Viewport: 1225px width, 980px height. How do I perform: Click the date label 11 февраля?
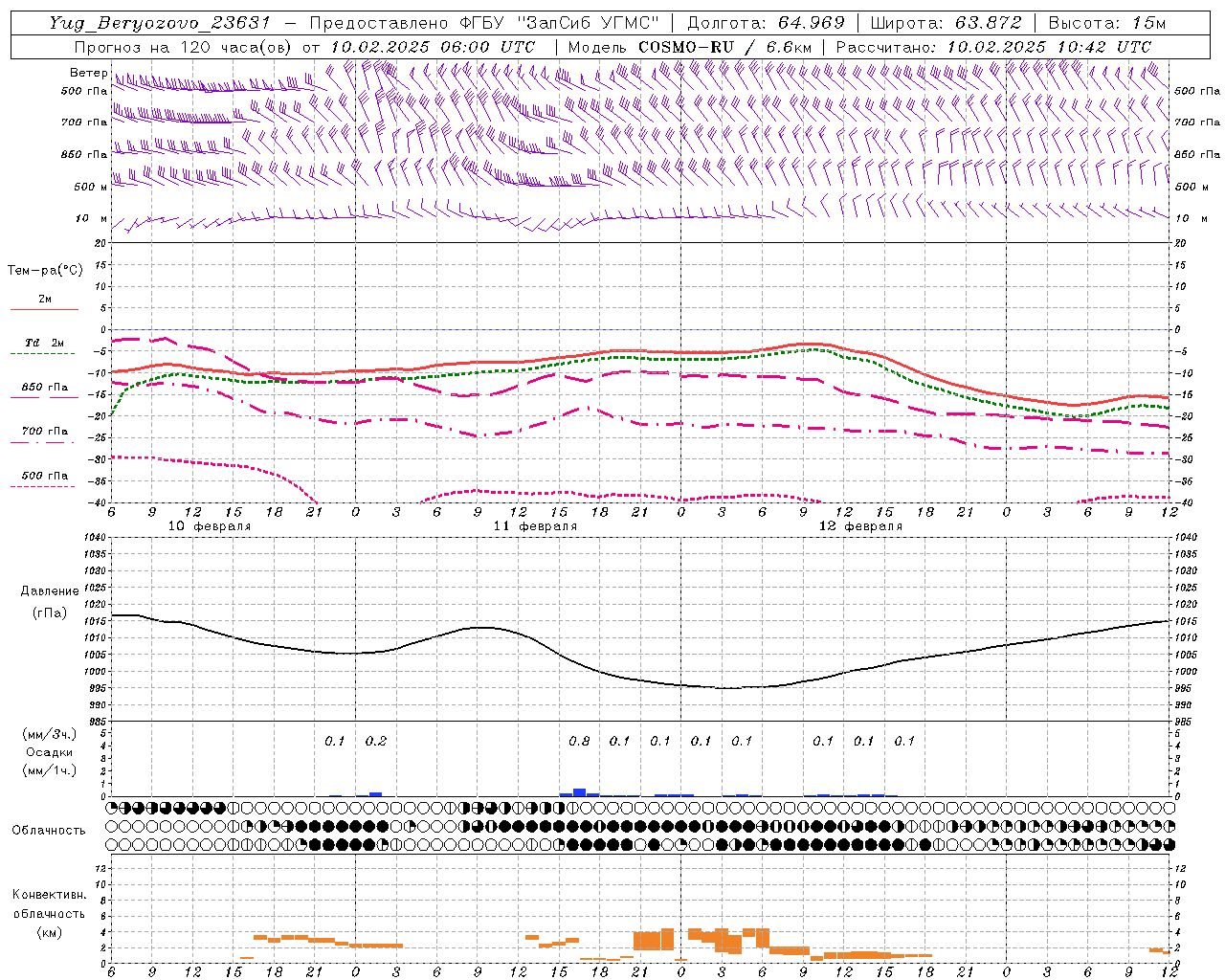[535, 526]
